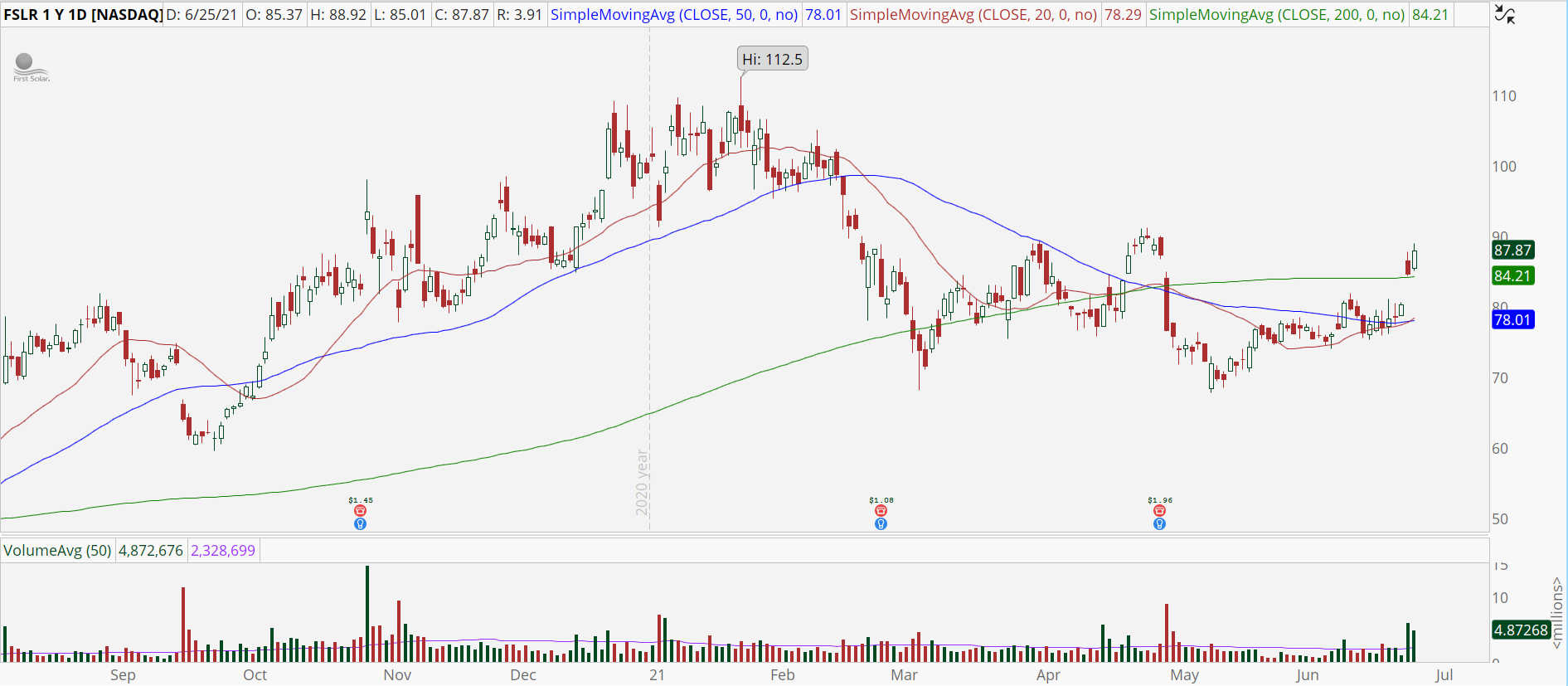This screenshot has width=1568, height=686.
Task: Click the 50-period SimpleMovingAvg study label
Action: (674, 15)
